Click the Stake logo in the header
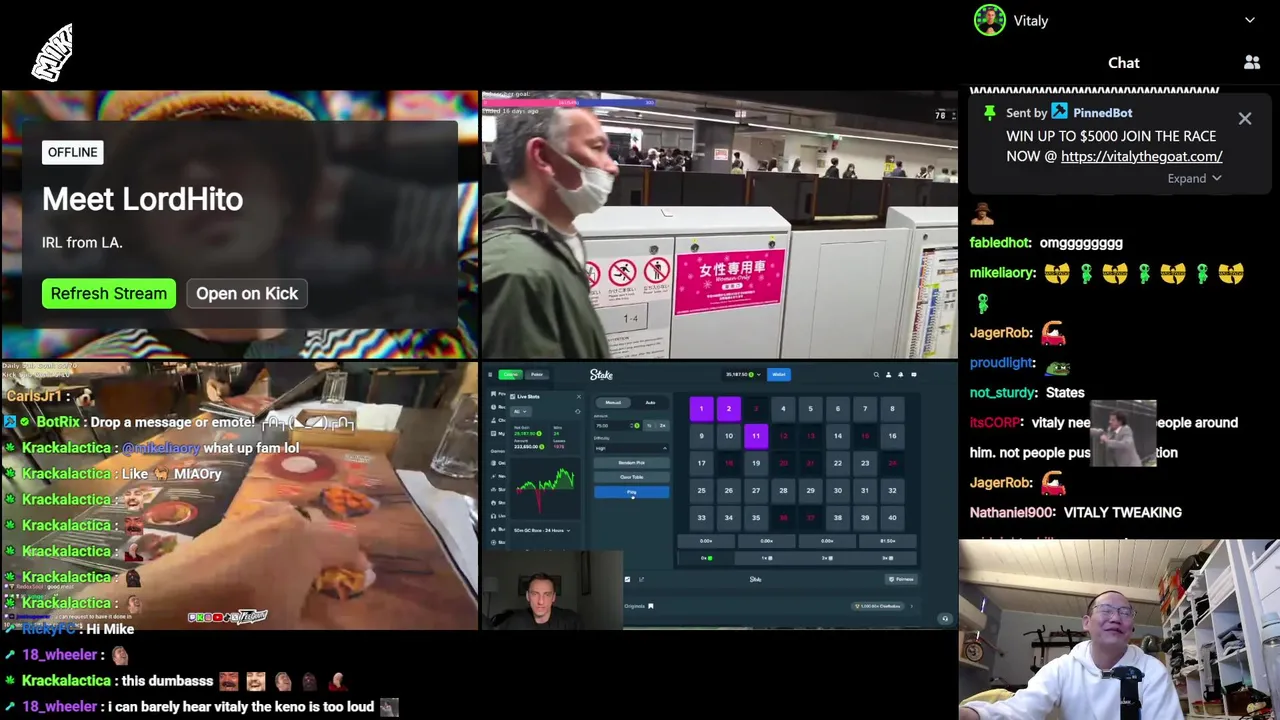This screenshot has height=720, width=1280. [x=601, y=374]
